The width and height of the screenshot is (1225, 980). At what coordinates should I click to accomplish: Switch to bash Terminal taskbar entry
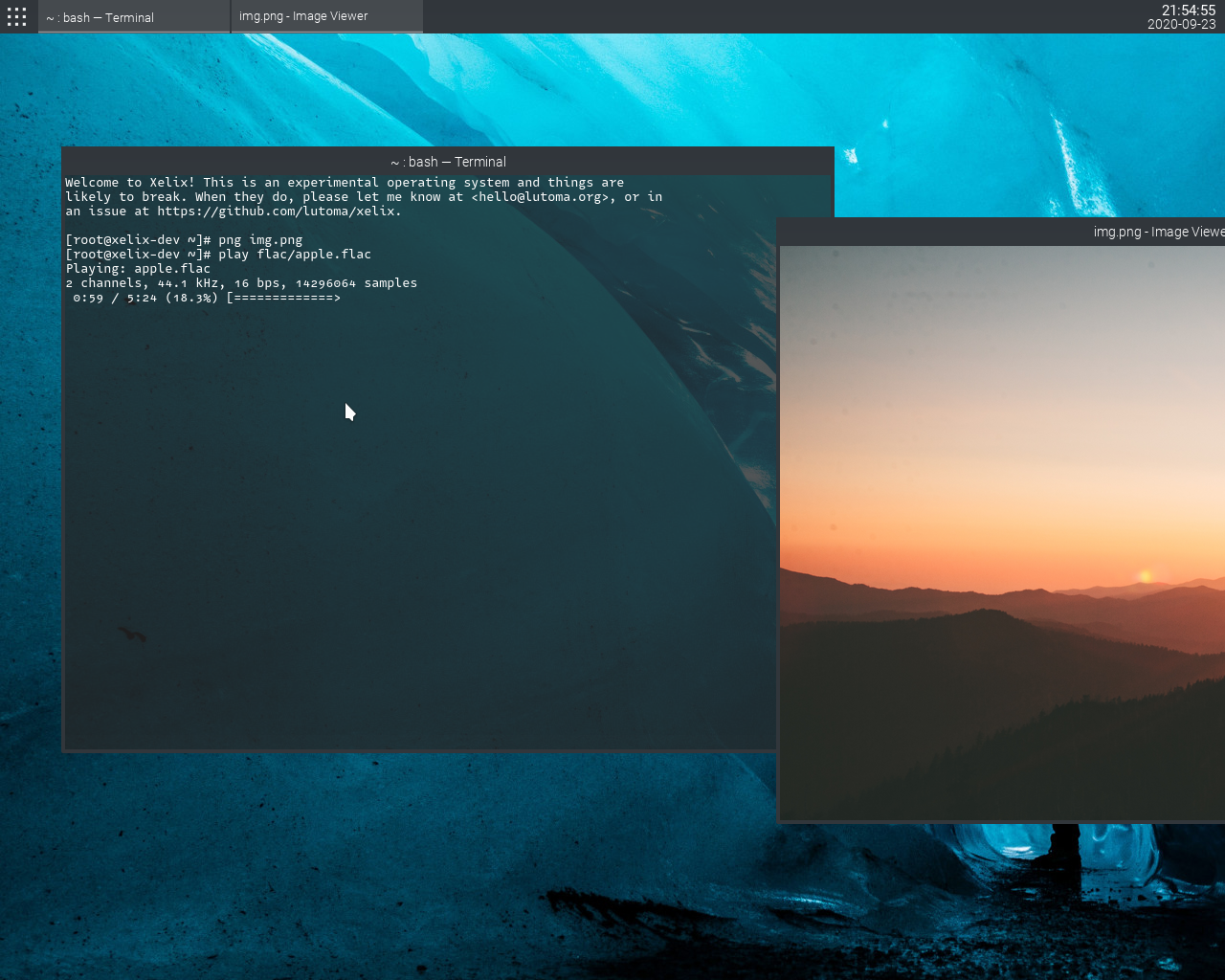coord(134,16)
